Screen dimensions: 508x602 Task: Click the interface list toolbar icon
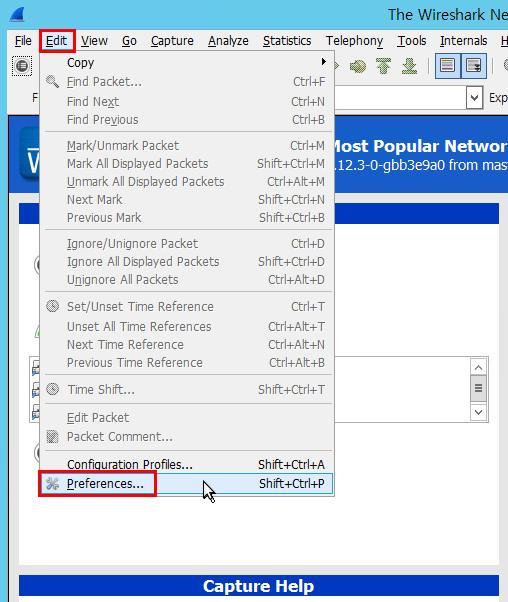tap(22, 66)
